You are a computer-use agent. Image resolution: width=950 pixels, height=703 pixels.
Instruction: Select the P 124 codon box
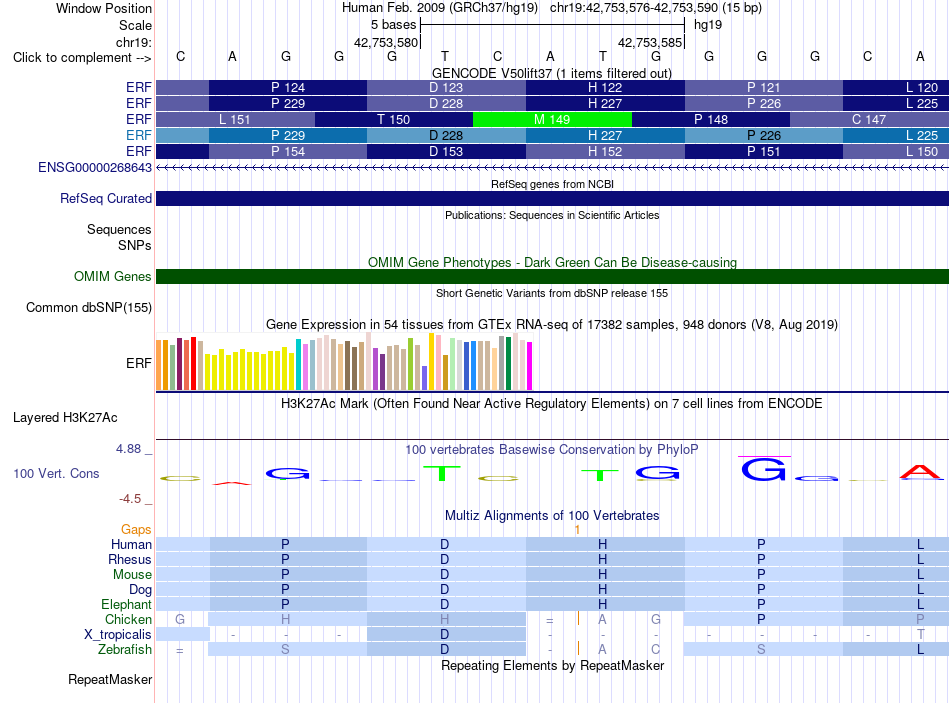tap(288, 87)
